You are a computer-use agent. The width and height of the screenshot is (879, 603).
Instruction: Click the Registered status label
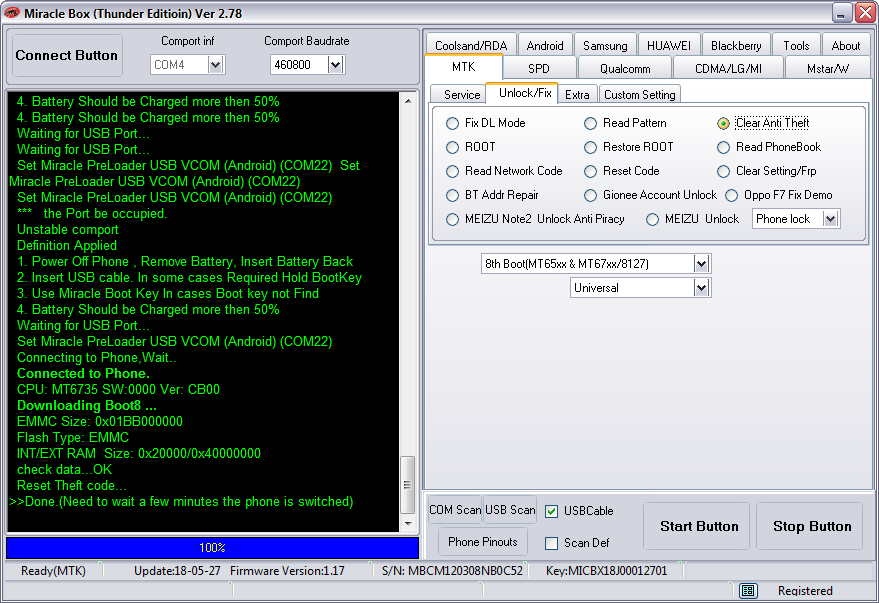point(805,591)
